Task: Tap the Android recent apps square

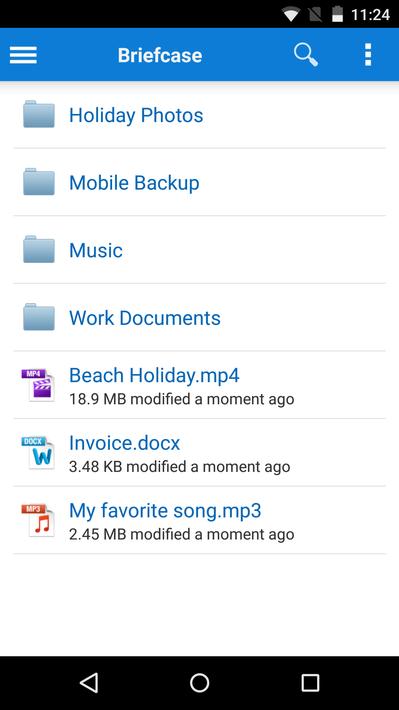Action: [310, 682]
